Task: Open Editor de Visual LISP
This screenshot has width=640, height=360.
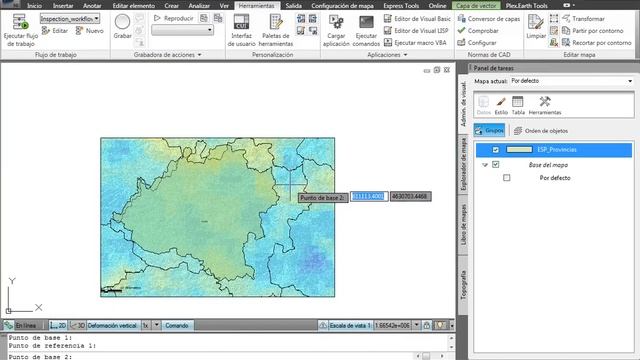Action: tap(416, 31)
